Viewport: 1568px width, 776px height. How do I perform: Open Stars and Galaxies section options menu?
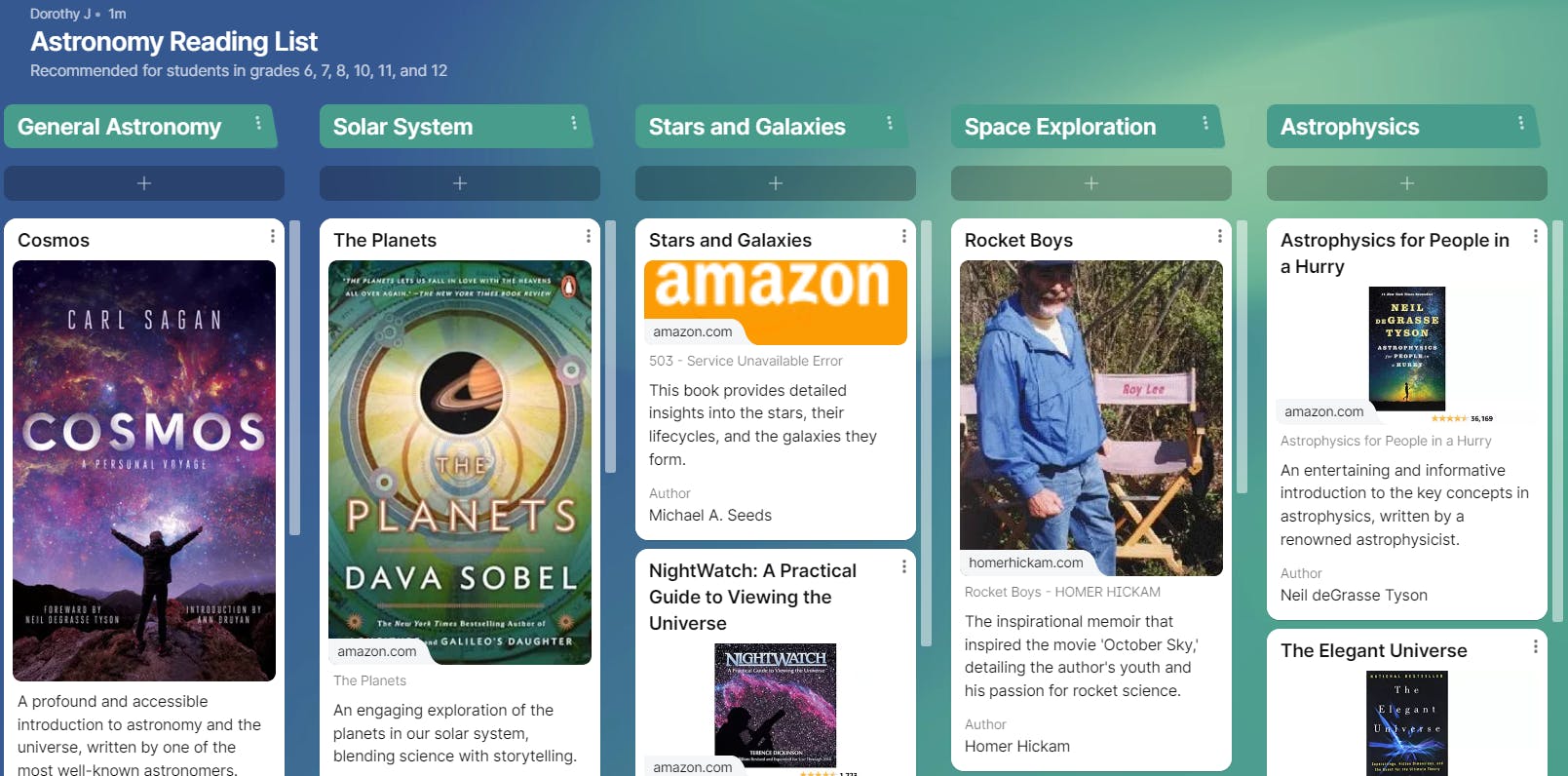[890, 123]
